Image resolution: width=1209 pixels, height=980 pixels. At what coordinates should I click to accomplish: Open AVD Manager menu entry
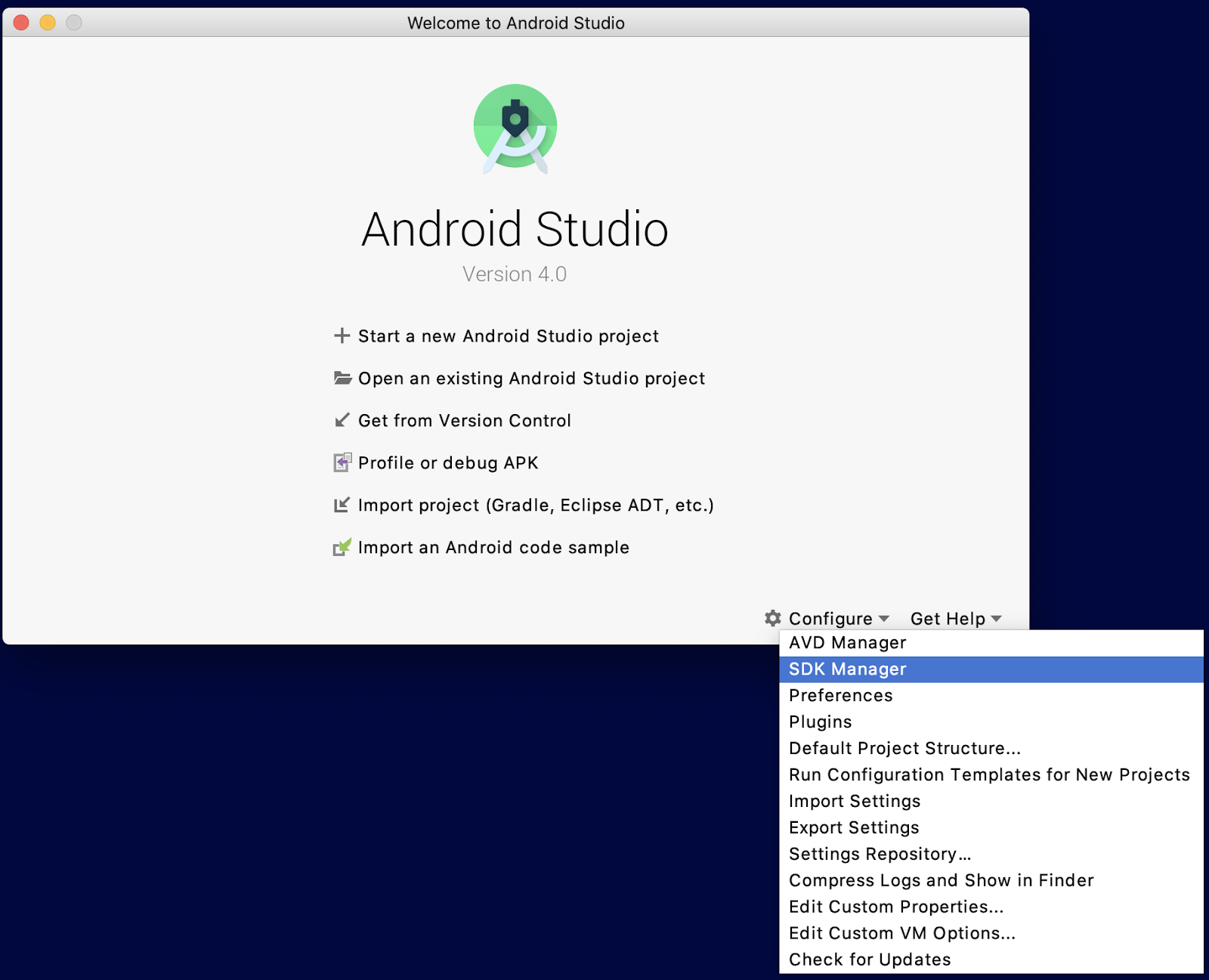(x=847, y=643)
